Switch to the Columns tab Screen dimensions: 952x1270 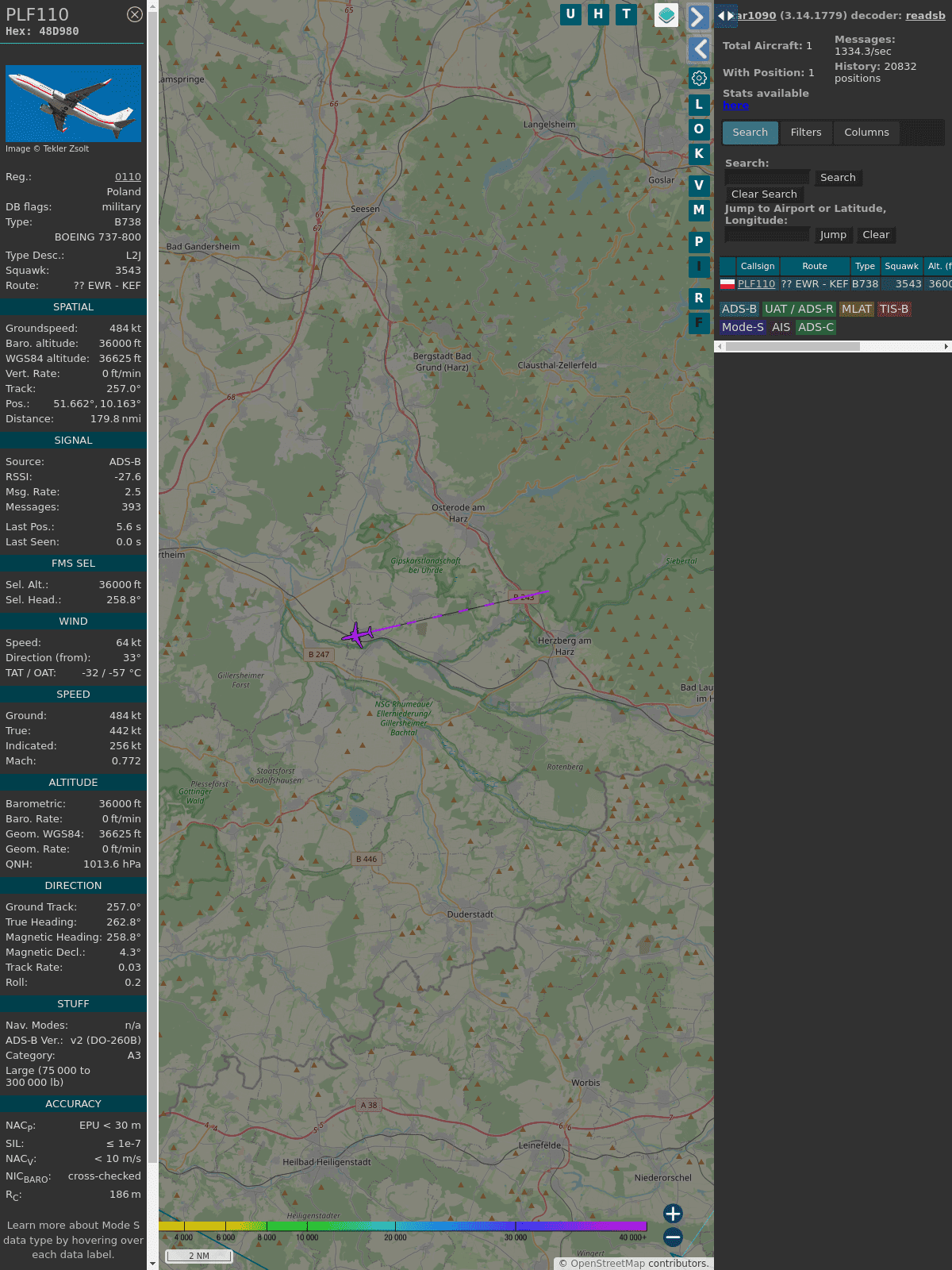(866, 133)
